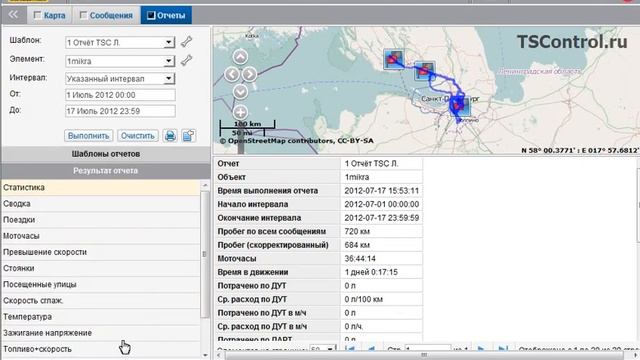Select Сводка in report results
The image size is (640, 360).
click(101, 204)
